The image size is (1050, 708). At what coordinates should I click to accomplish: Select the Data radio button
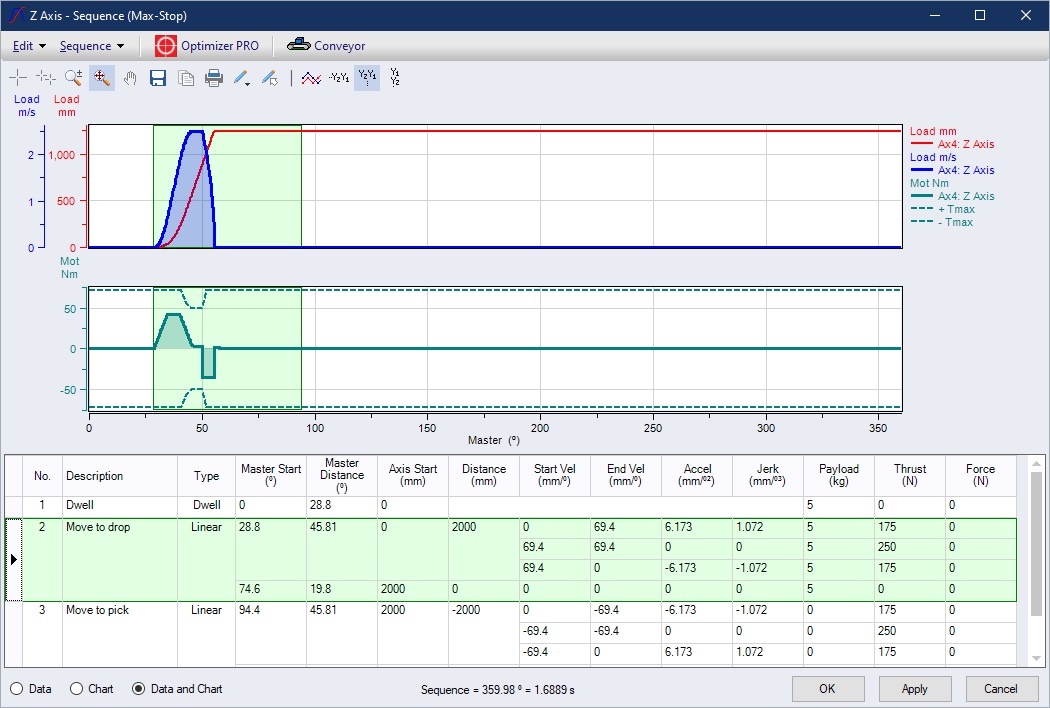pos(17,689)
